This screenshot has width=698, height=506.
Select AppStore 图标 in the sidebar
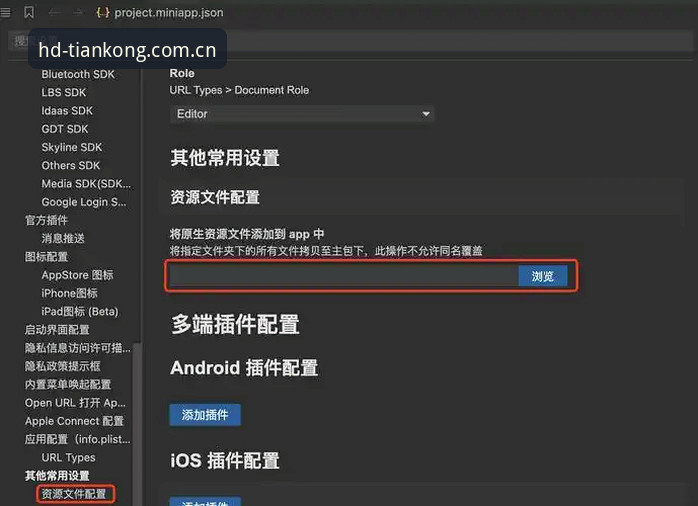(77, 275)
